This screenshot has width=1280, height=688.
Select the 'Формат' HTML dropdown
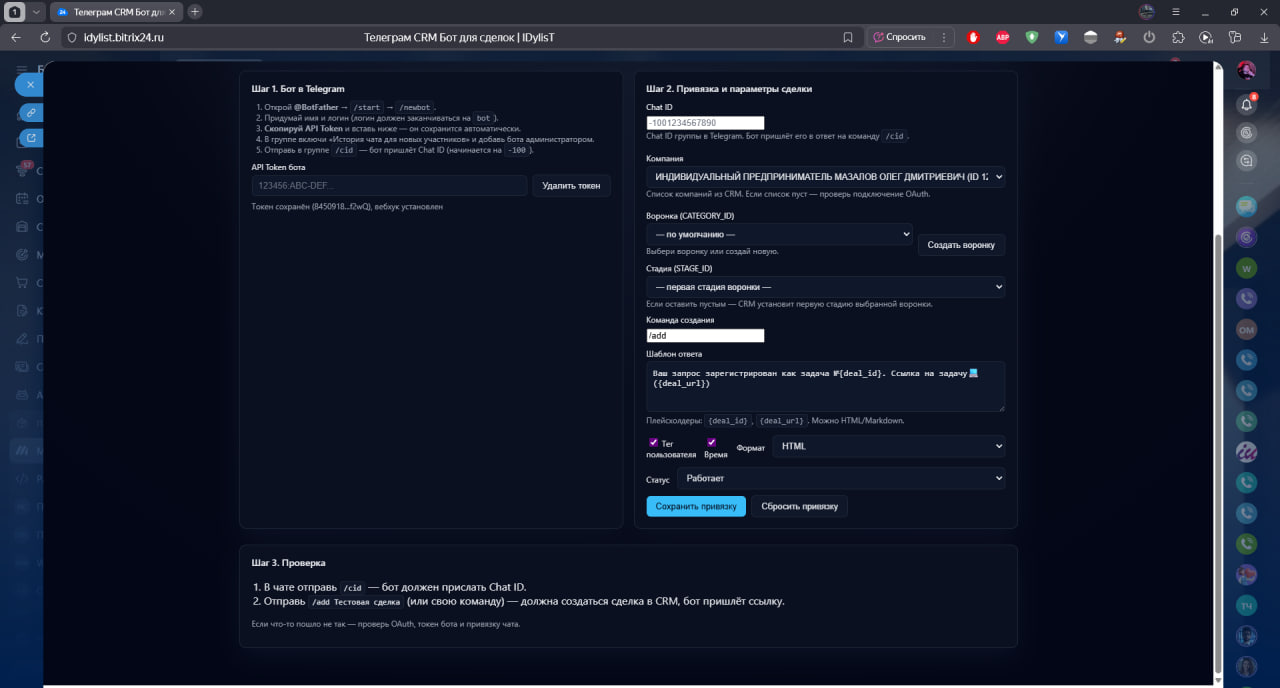tap(888, 446)
